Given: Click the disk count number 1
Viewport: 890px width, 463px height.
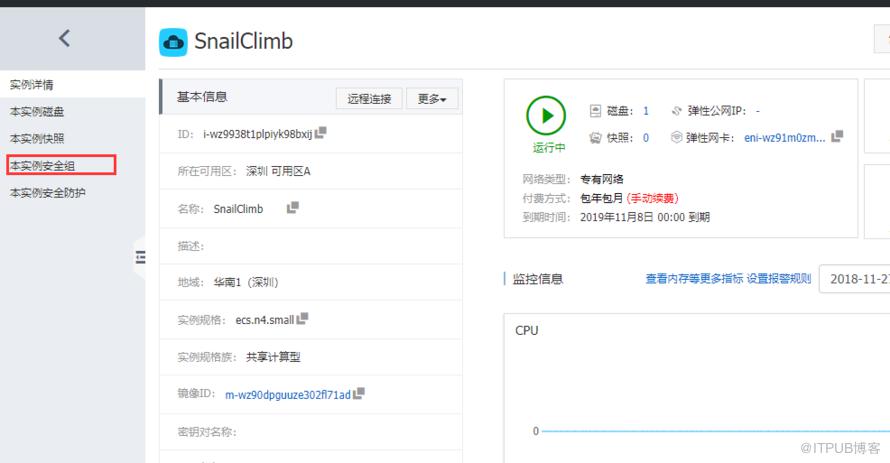Looking at the screenshot, I should point(646,111).
